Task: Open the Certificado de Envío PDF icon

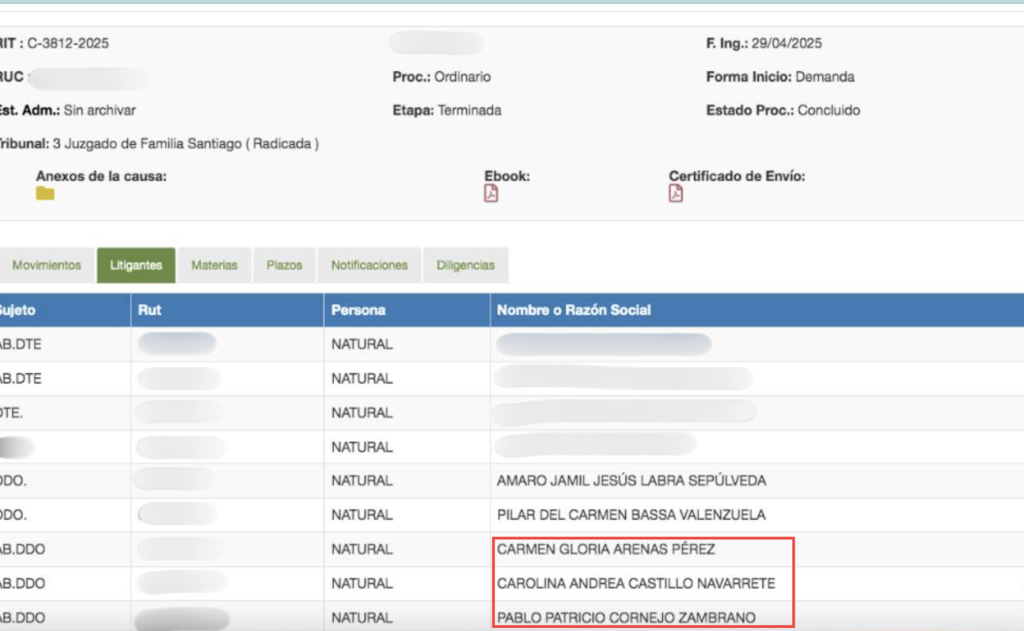Action: (x=676, y=194)
